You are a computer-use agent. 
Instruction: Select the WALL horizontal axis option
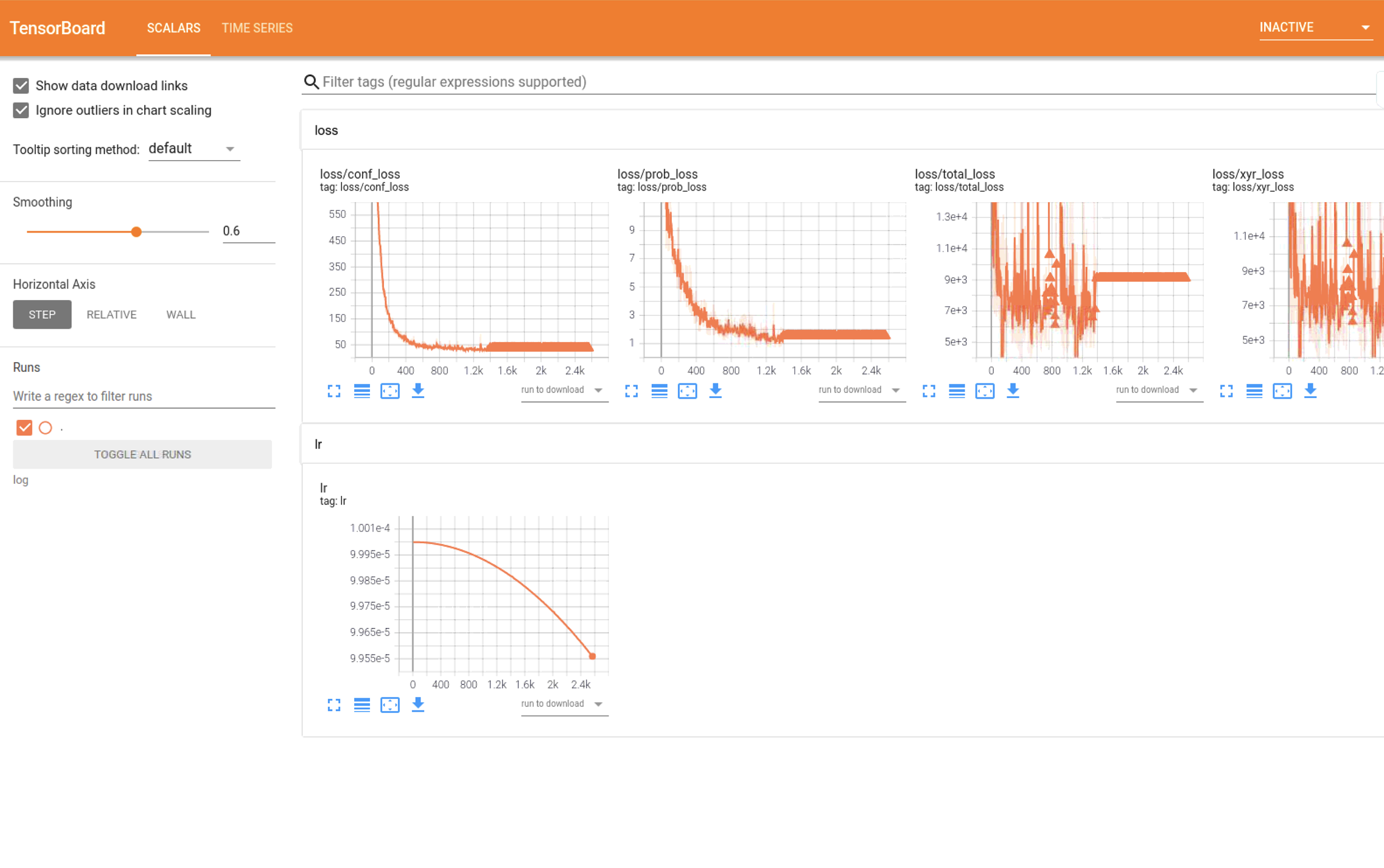[x=180, y=314]
